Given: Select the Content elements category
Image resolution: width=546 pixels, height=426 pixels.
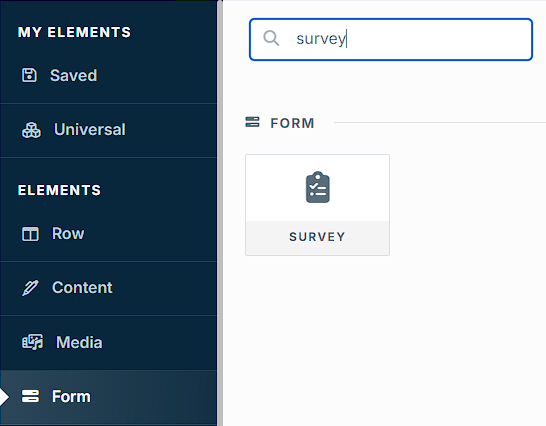Looking at the screenshot, I should tap(108, 288).
